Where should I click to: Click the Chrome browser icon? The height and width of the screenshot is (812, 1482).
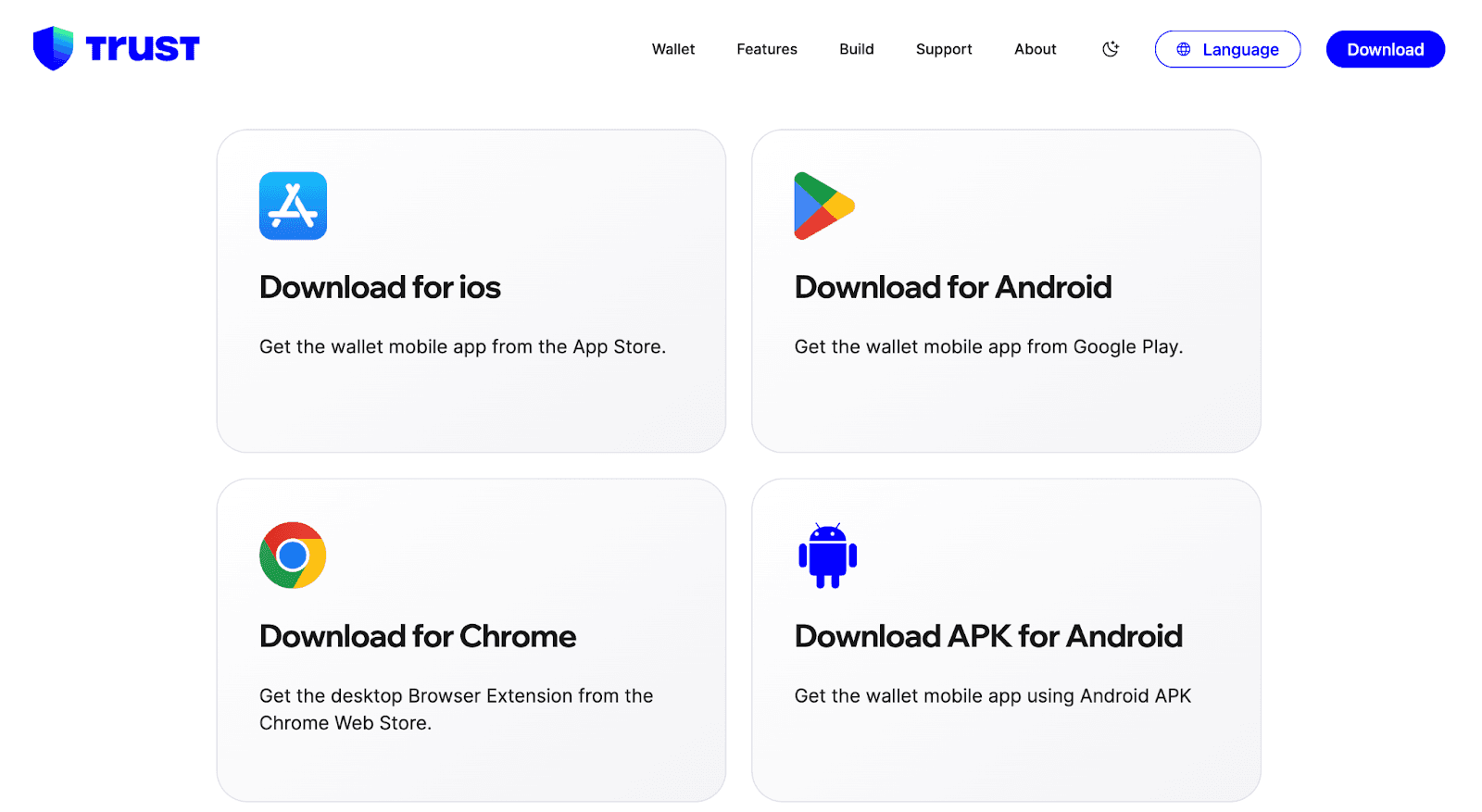coord(293,555)
